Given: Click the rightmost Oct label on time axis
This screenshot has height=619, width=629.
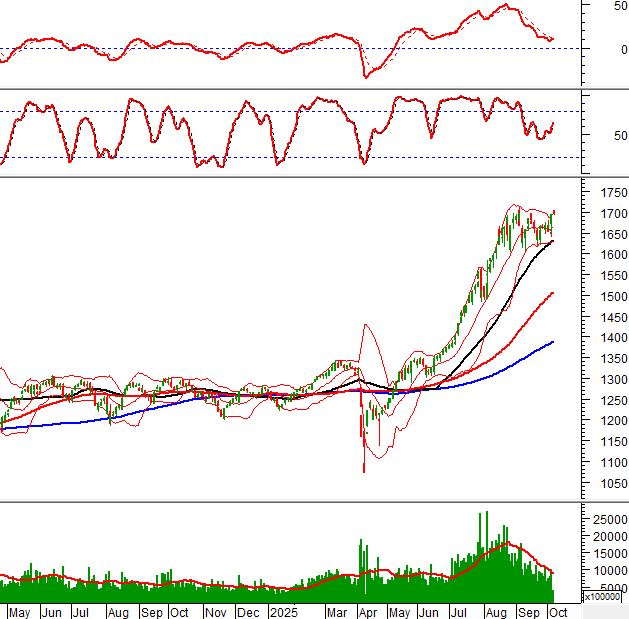Looking at the screenshot, I should [x=558, y=612].
